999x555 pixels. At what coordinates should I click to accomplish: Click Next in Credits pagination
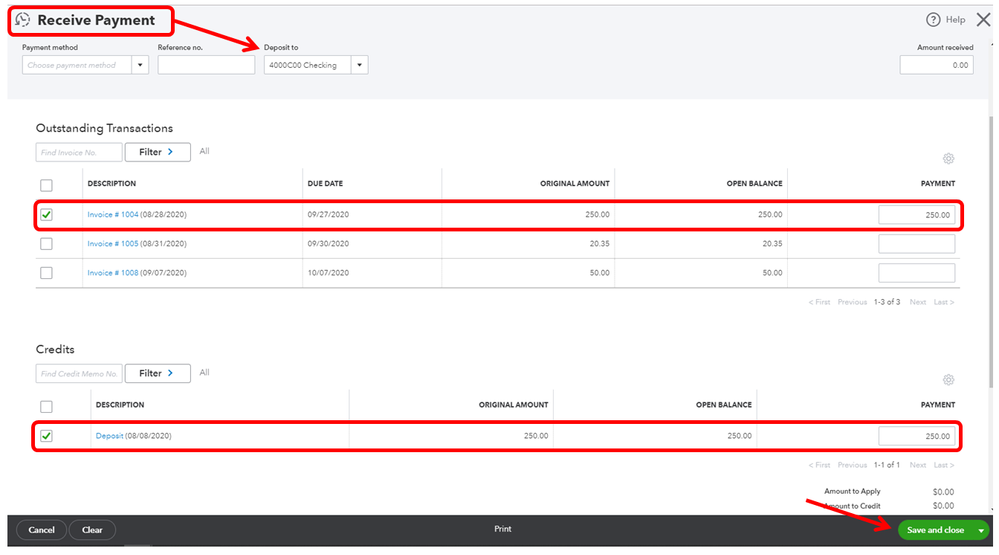coord(917,465)
